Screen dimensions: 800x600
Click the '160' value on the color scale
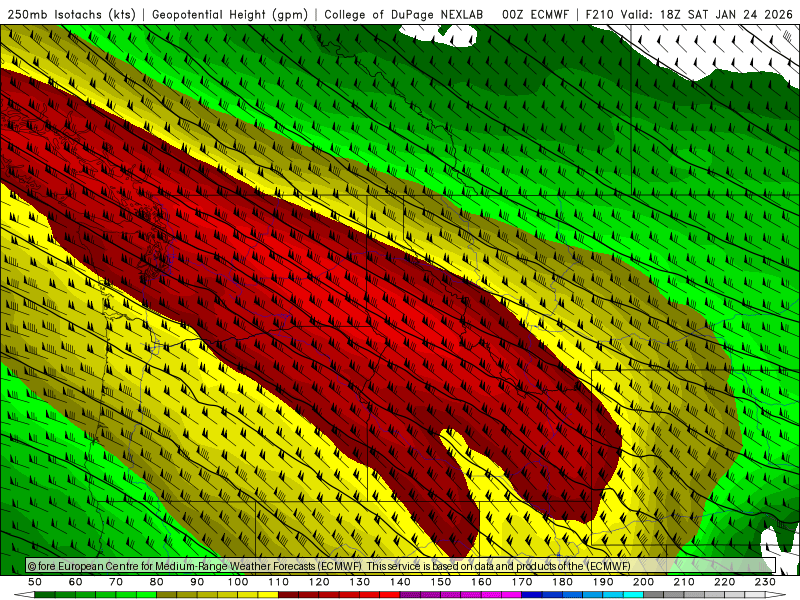[x=481, y=582]
